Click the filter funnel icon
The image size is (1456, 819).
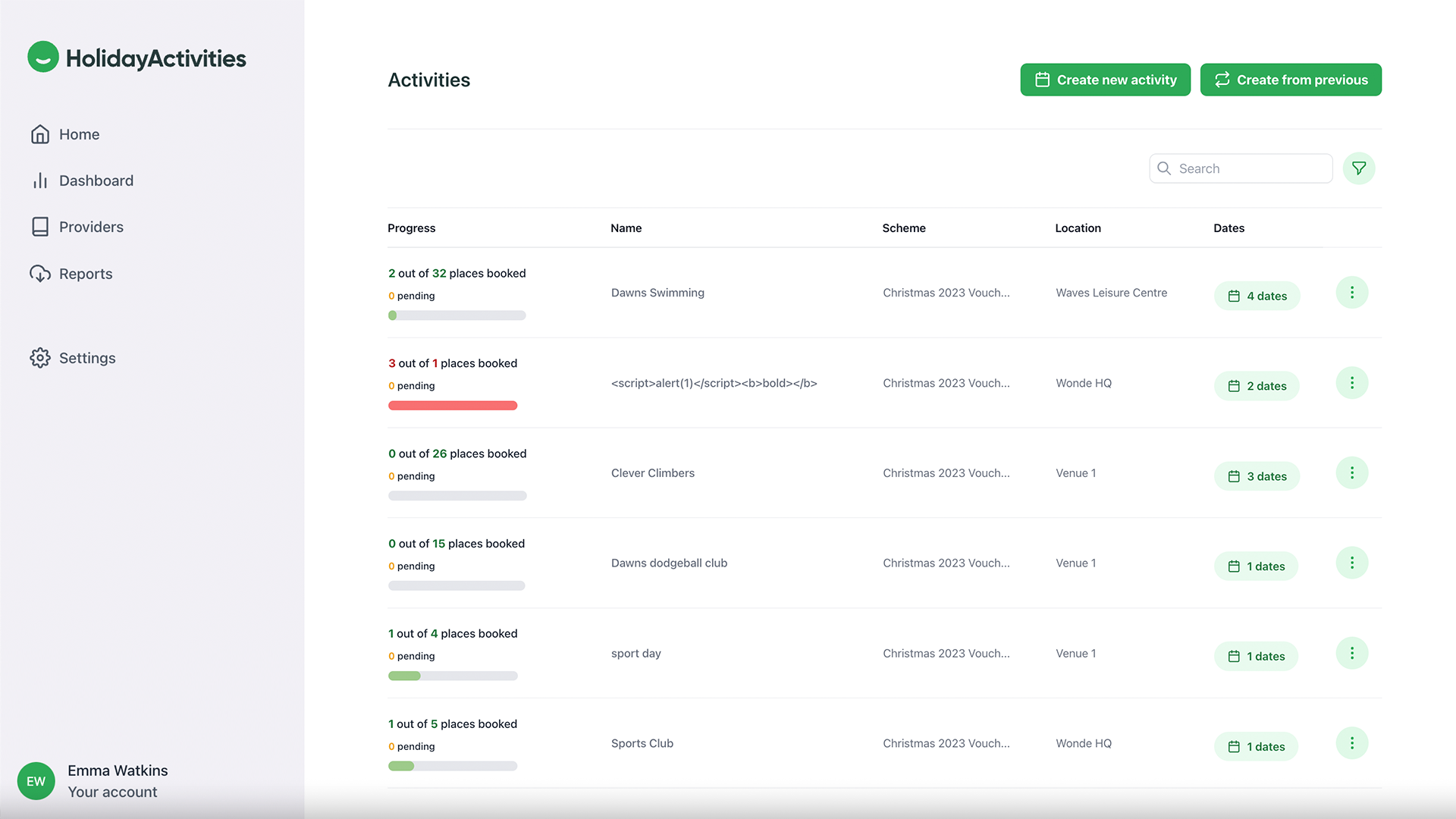click(1358, 168)
